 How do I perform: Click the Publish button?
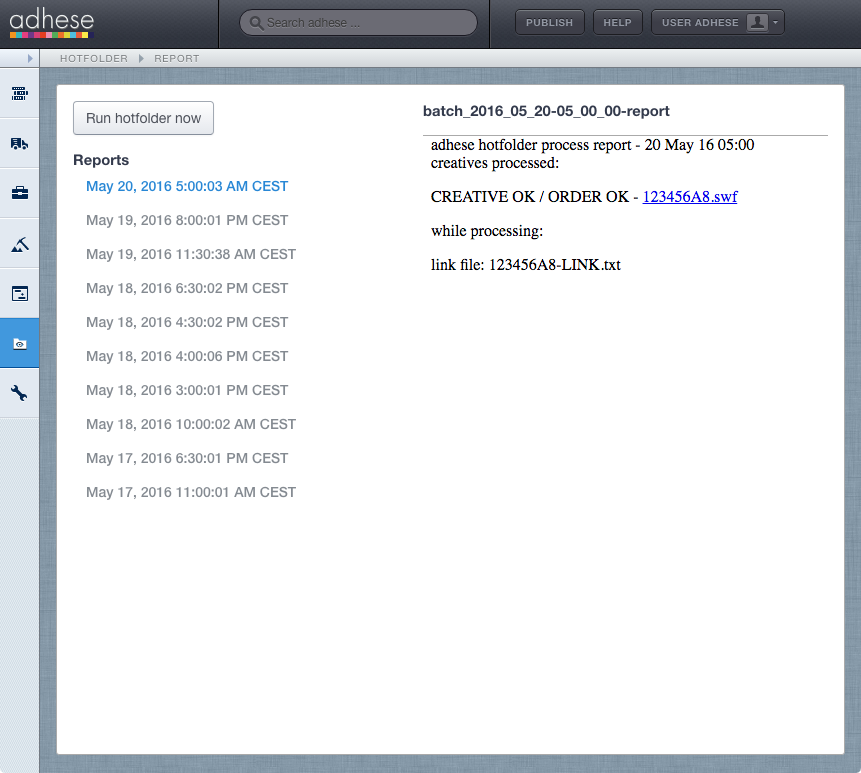coord(549,23)
